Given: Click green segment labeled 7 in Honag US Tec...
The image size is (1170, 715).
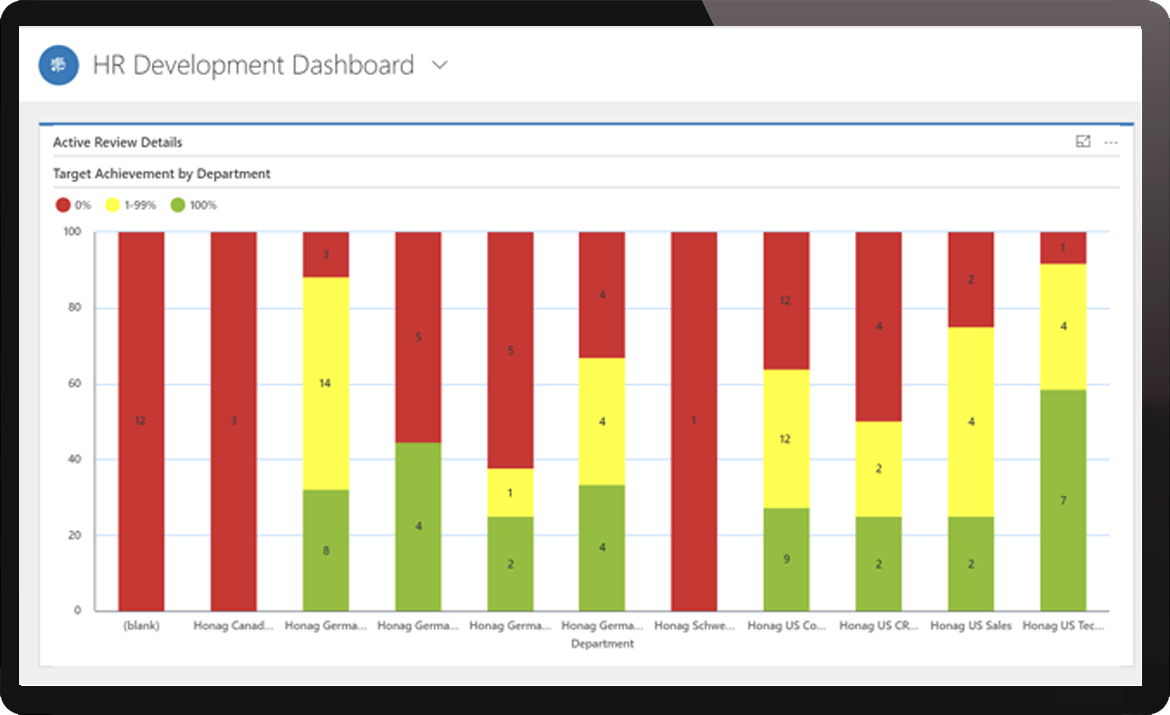Looking at the screenshot, I should [x=1063, y=500].
